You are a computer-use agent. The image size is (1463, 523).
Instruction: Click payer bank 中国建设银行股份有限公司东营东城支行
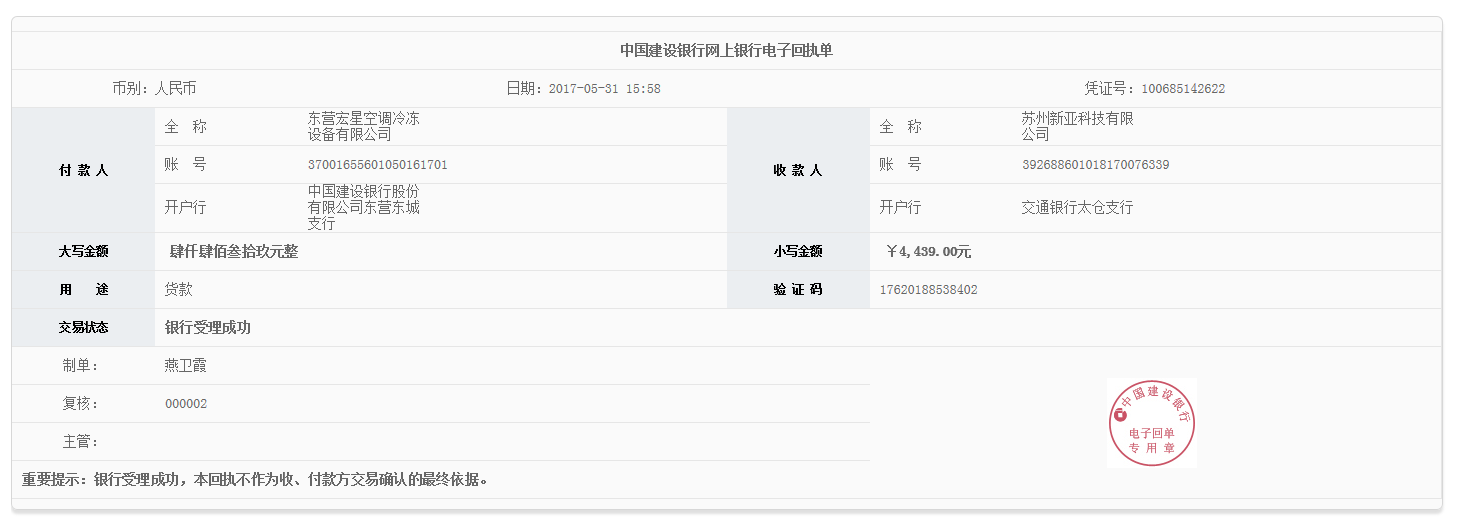[x=364, y=208]
